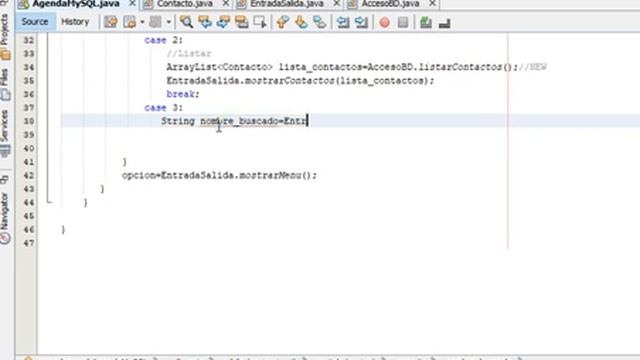Click 'nombre_buscado' variable on line 38
The image size is (640, 360).
(239, 121)
